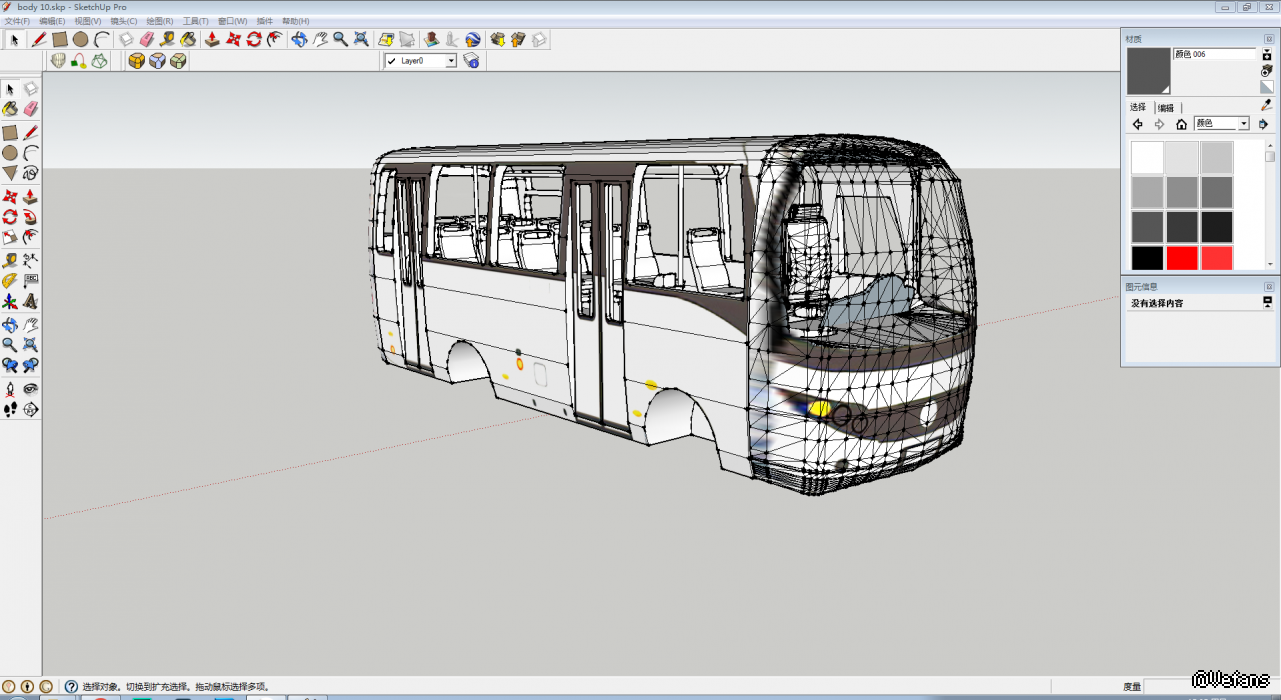The image size is (1281, 700).
Task: Activate the Walk tool with footprints icon
Action: pos(10,409)
